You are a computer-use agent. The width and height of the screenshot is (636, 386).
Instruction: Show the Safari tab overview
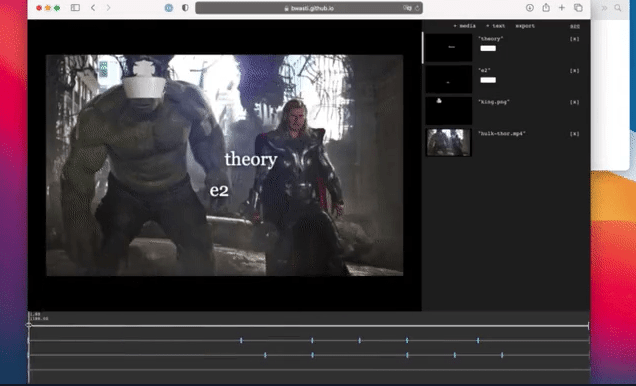(578, 8)
